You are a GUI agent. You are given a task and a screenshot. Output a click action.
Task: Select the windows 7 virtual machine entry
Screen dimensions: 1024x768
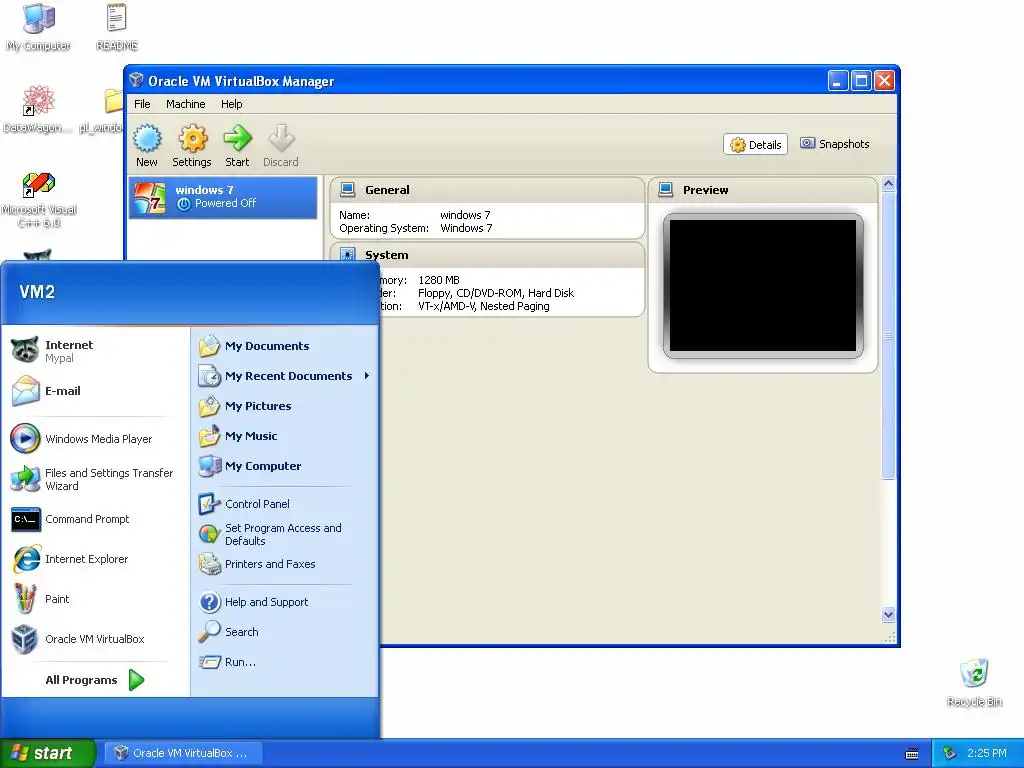(x=223, y=197)
